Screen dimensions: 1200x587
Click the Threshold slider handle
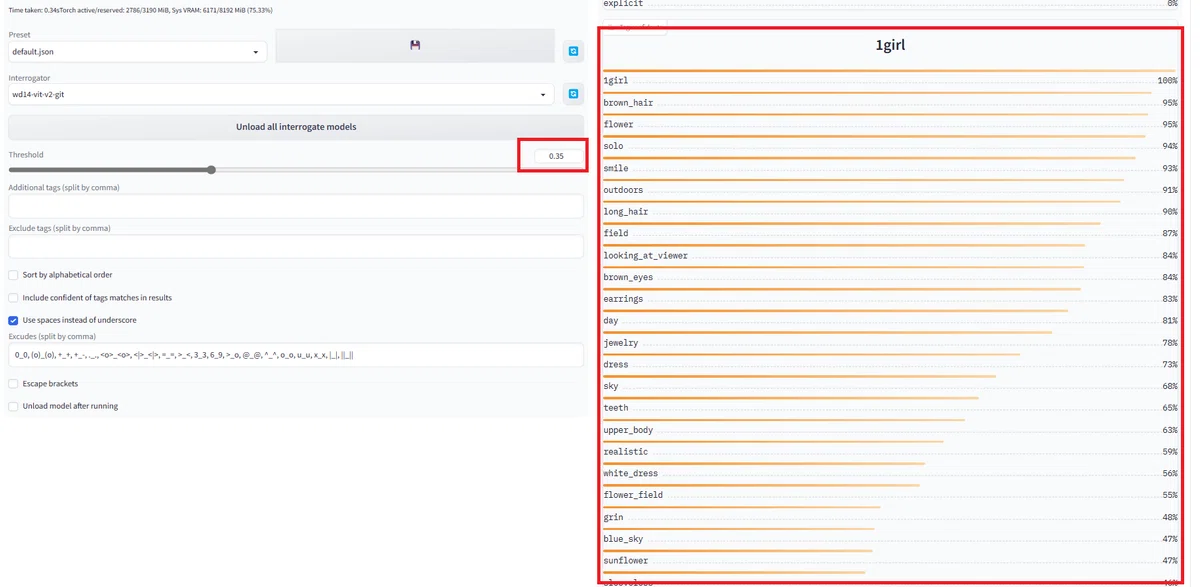(211, 170)
